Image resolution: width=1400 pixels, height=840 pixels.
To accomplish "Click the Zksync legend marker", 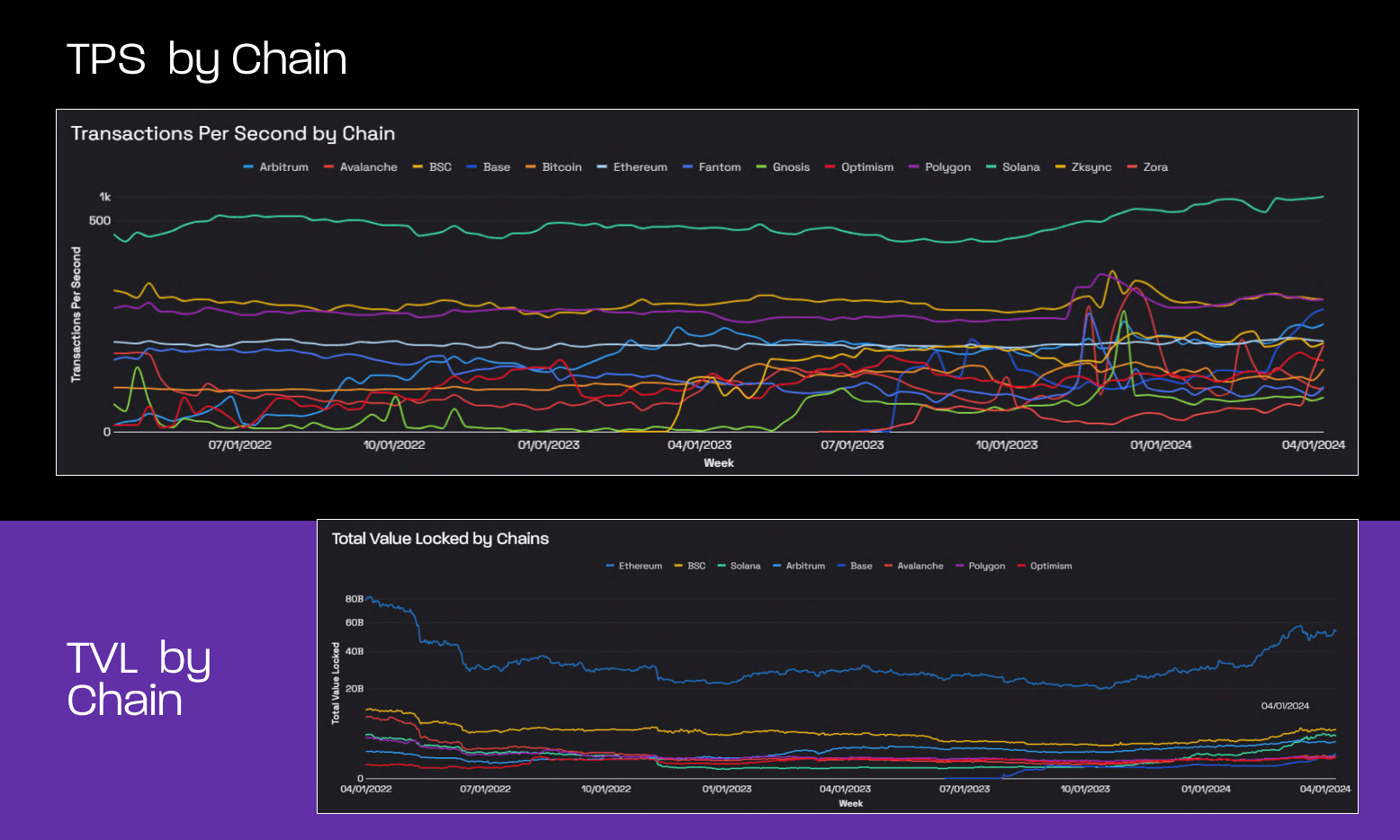I will 1059,166.
